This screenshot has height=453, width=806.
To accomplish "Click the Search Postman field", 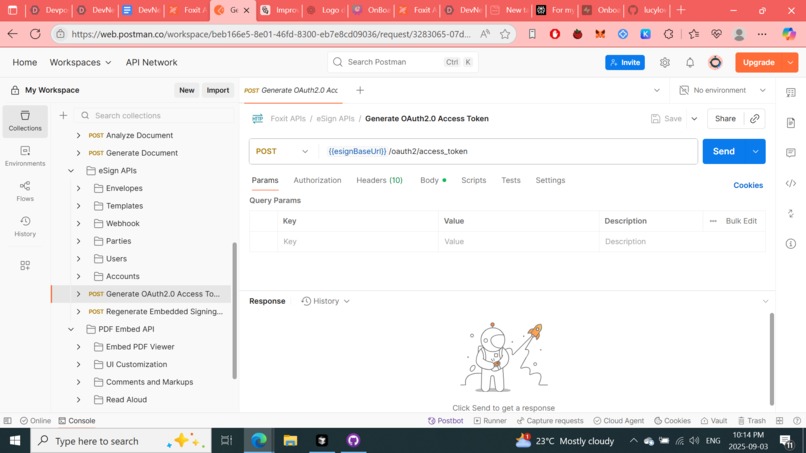I will 402,62.
